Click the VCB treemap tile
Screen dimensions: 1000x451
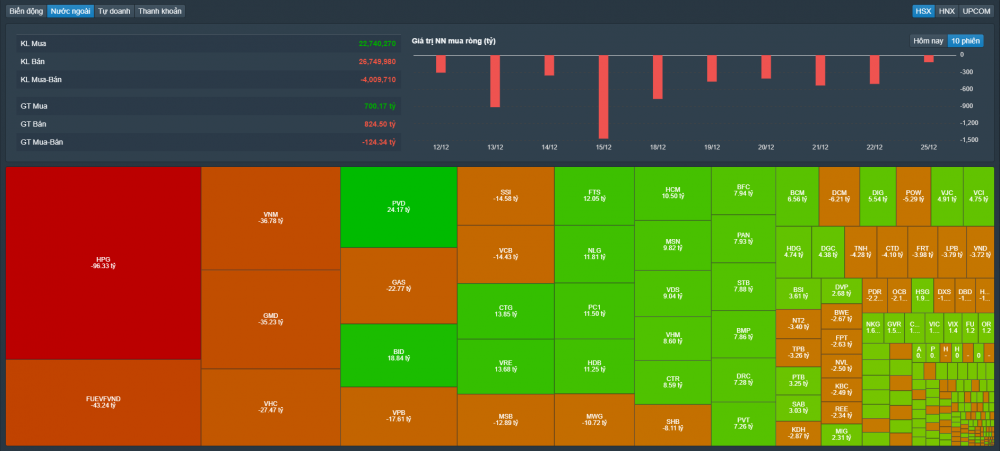(x=506, y=254)
